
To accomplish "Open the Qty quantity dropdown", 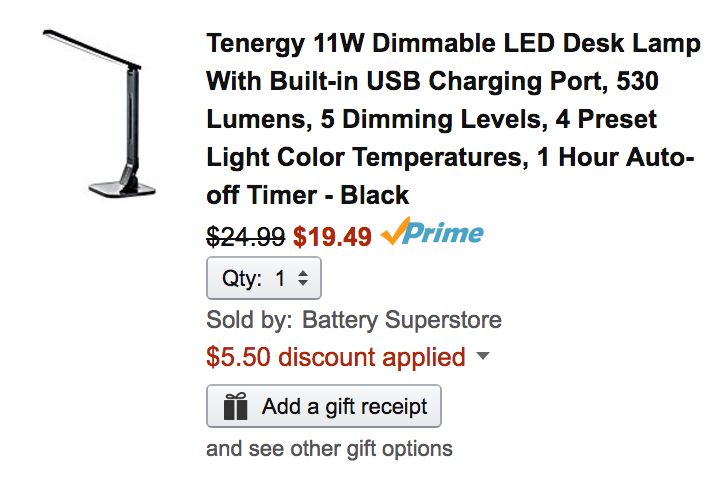I will (264, 278).
